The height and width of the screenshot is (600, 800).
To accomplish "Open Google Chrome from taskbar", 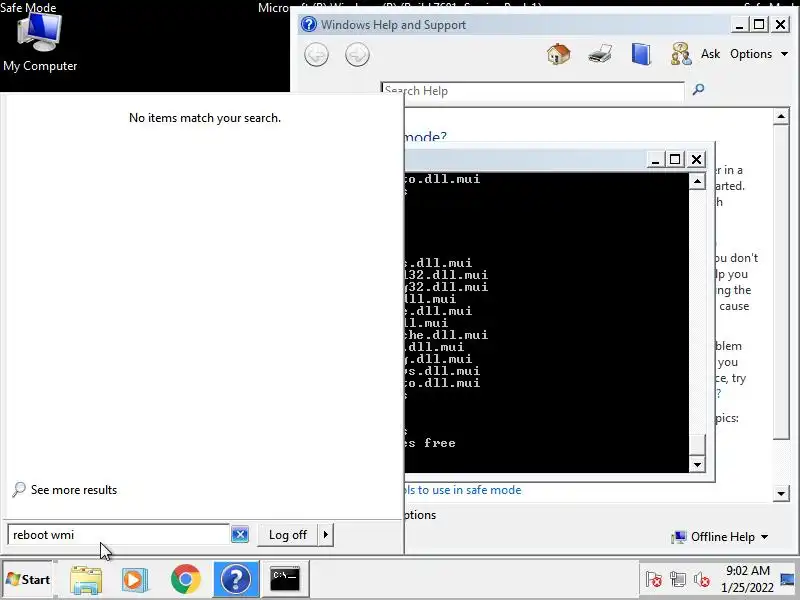I will (186, 579).
